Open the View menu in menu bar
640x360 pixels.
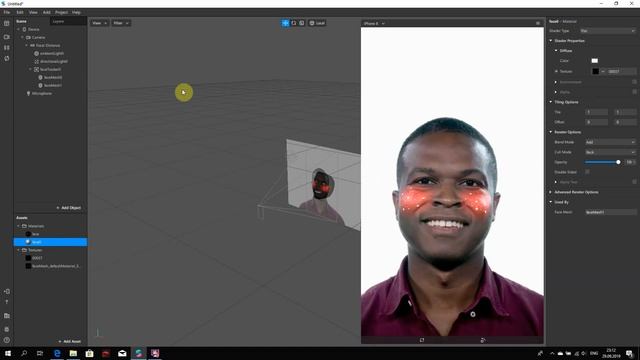tap(33, 12)
